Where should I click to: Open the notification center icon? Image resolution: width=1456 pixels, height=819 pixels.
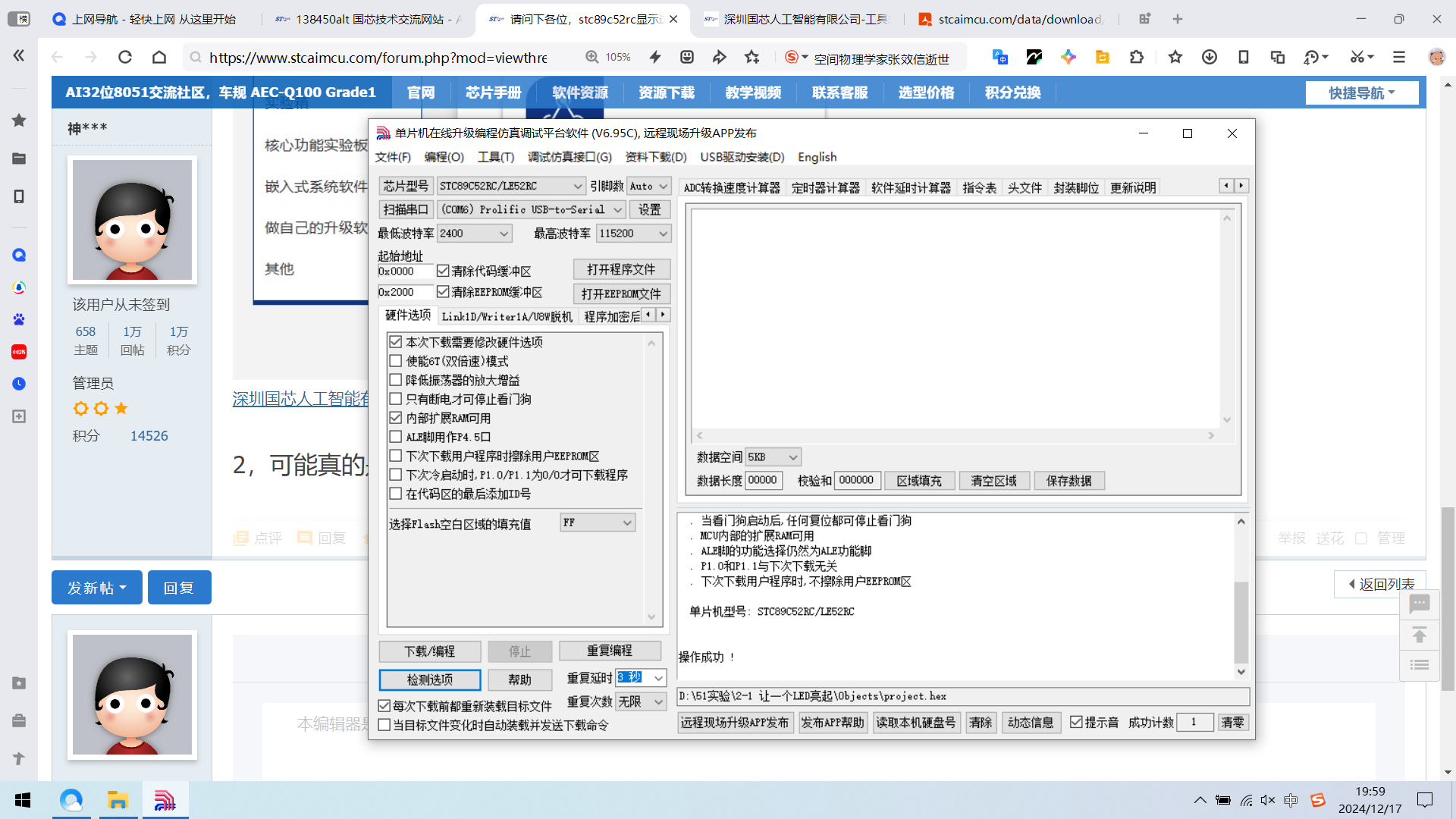(x=1425, y=800)
